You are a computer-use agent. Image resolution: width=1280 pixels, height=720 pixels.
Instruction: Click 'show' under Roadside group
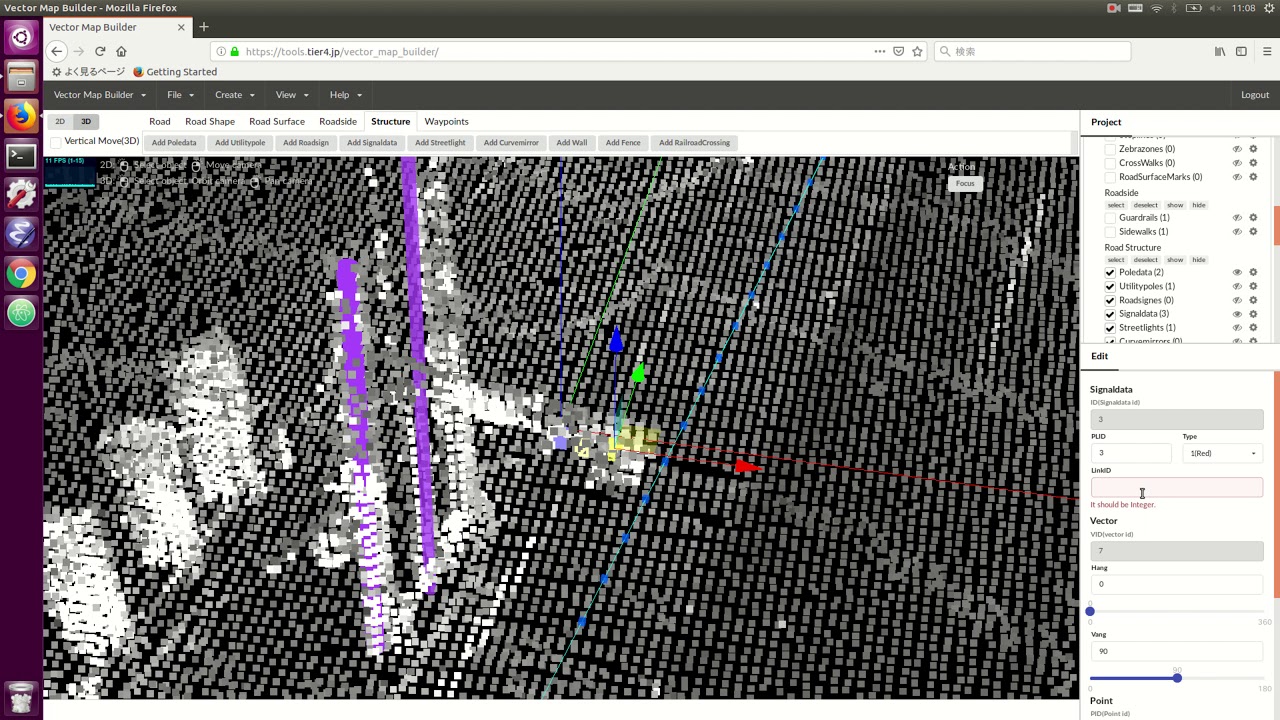pyautogui.click(x=1175, y=205)
